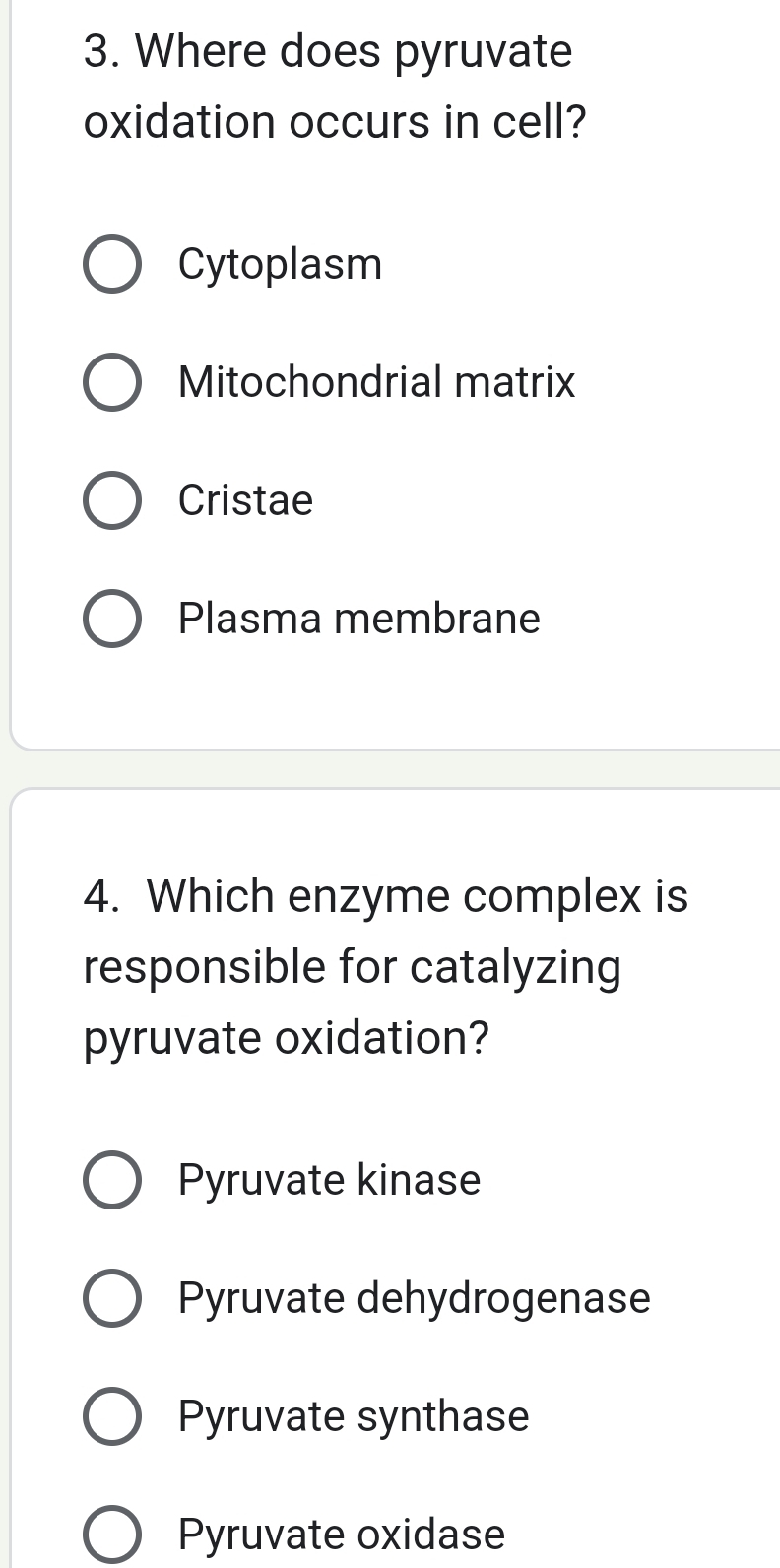Select the Pyruvate oxidase radio button
The height and width of the screenshot is (1568, 780).
pos(111,1535)
